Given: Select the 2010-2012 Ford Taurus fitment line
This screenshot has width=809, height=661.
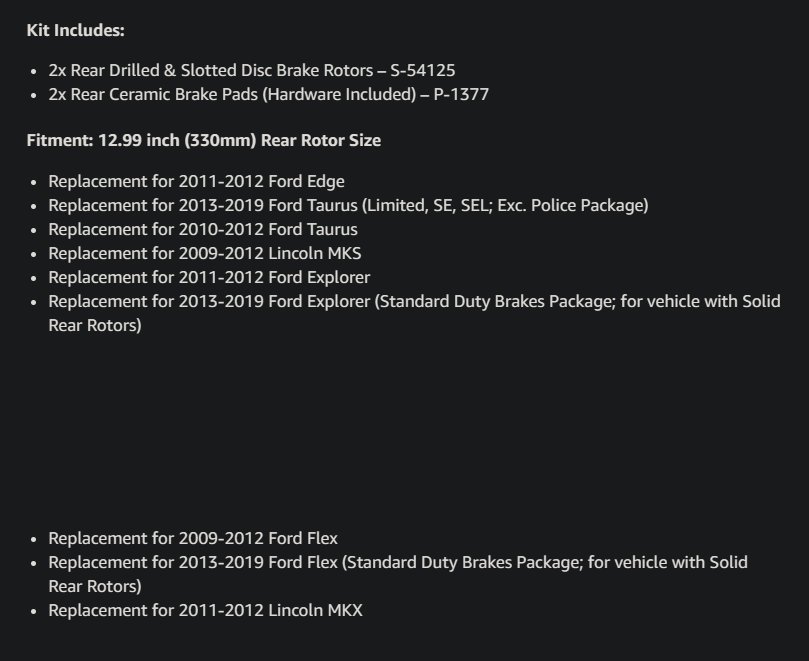Looking at the screenshot, I should [x=202, y=229].
